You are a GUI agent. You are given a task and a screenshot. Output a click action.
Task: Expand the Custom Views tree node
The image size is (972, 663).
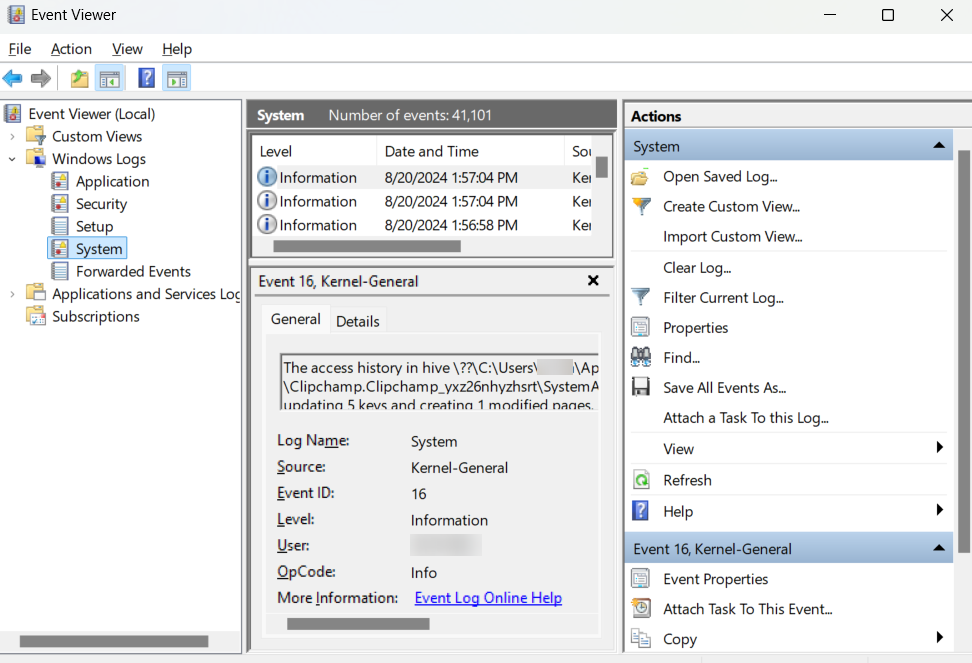point(13,136)
